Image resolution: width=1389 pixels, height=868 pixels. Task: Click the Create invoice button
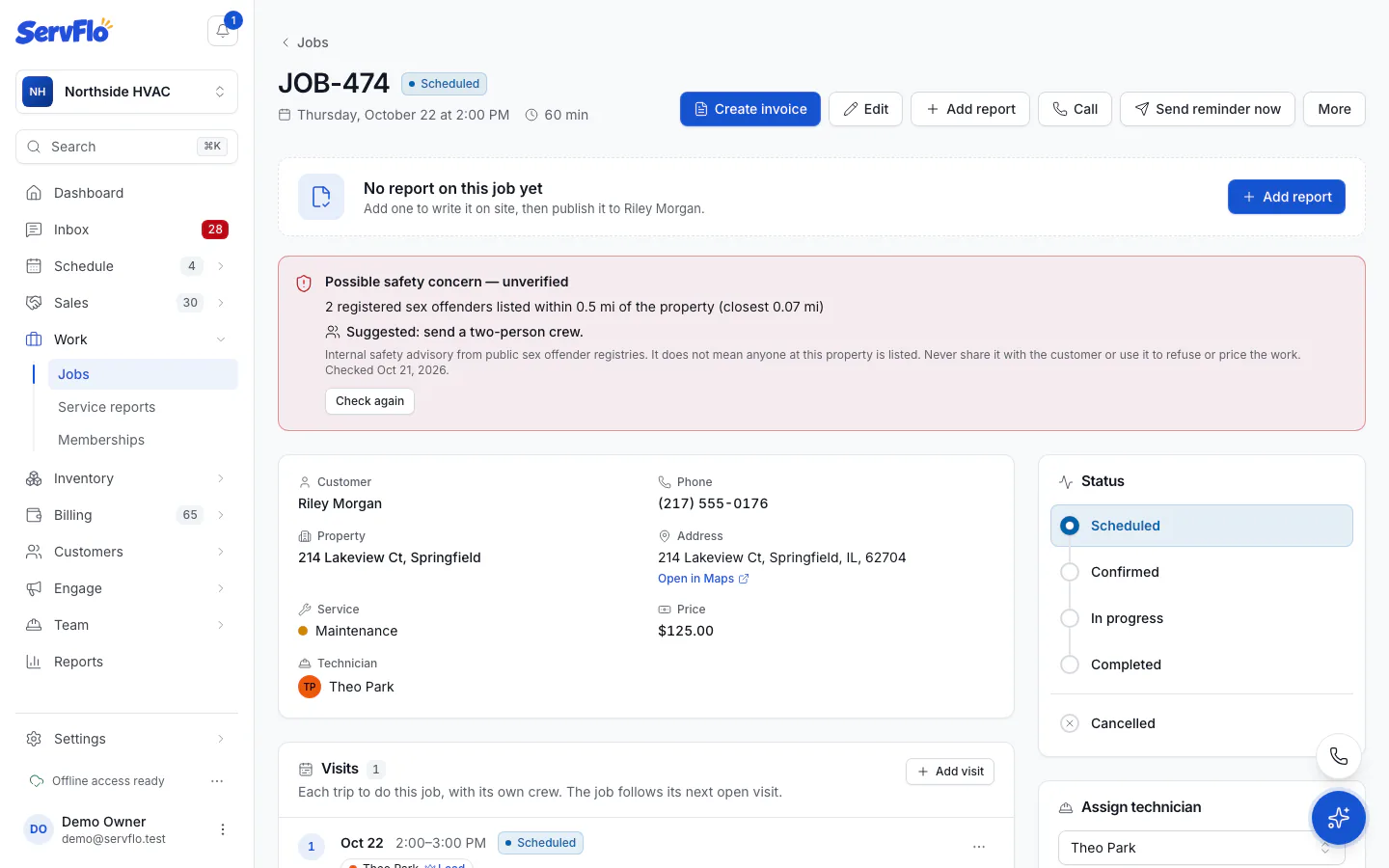(x=750, y=109)
